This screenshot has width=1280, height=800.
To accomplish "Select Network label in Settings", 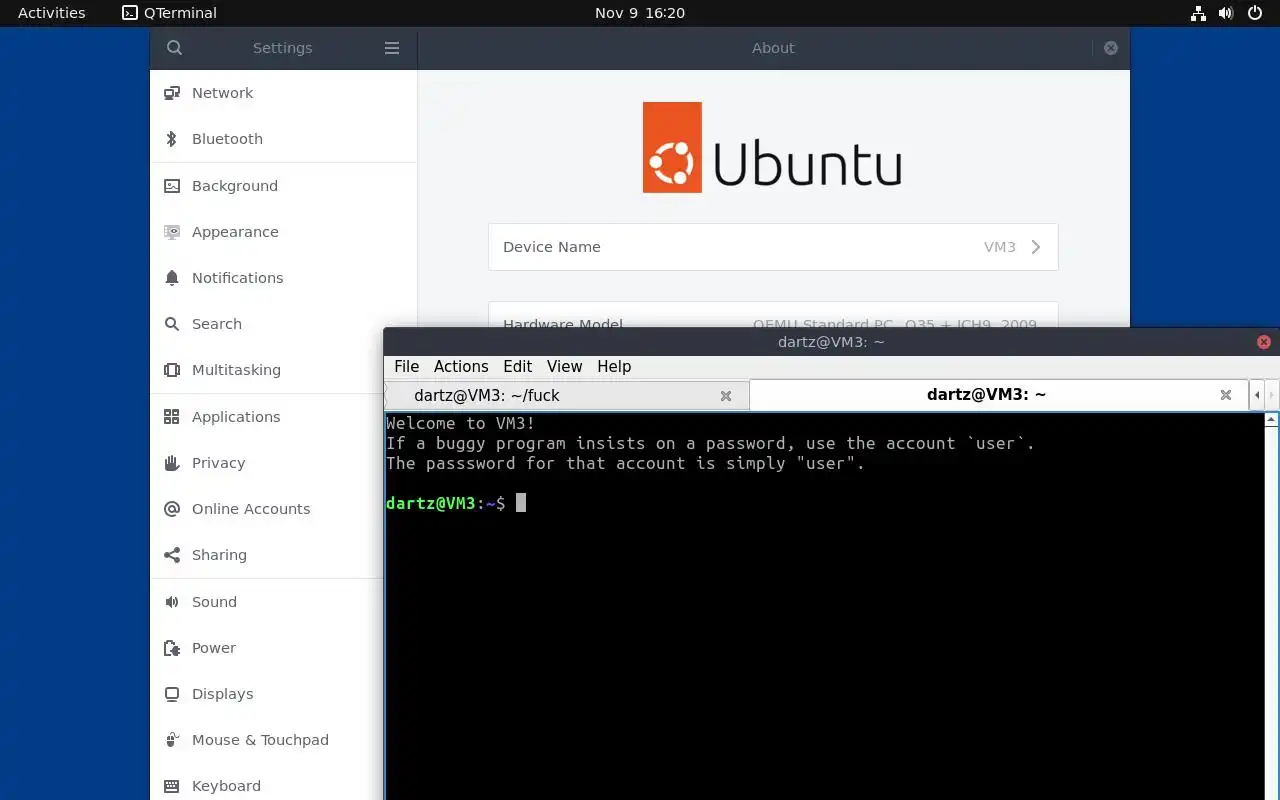I will [222, 93].
